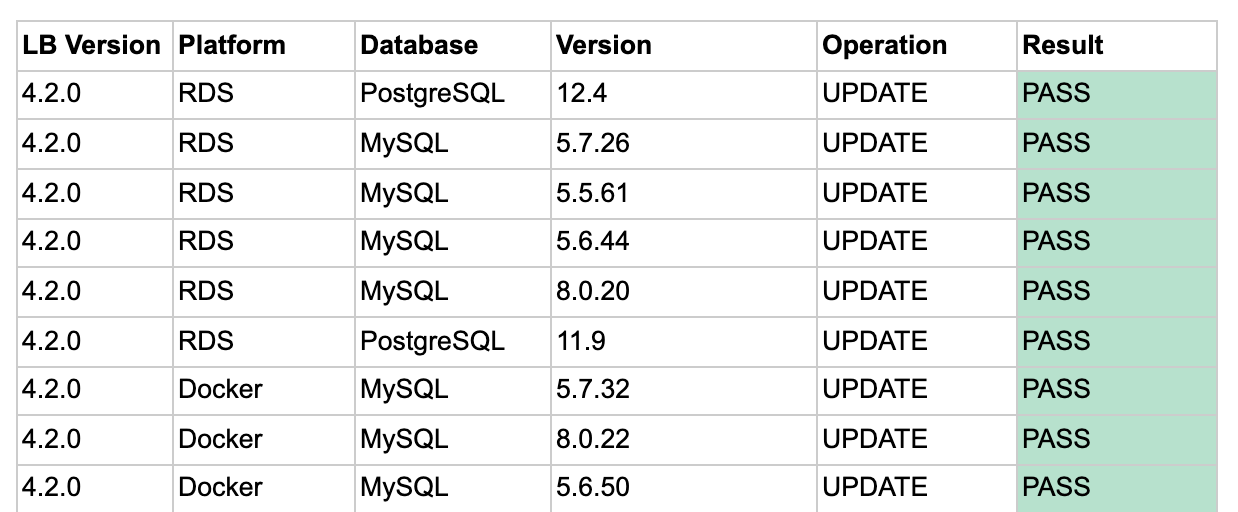
Task: Select the Result column header
Action: coord(1117,46)
